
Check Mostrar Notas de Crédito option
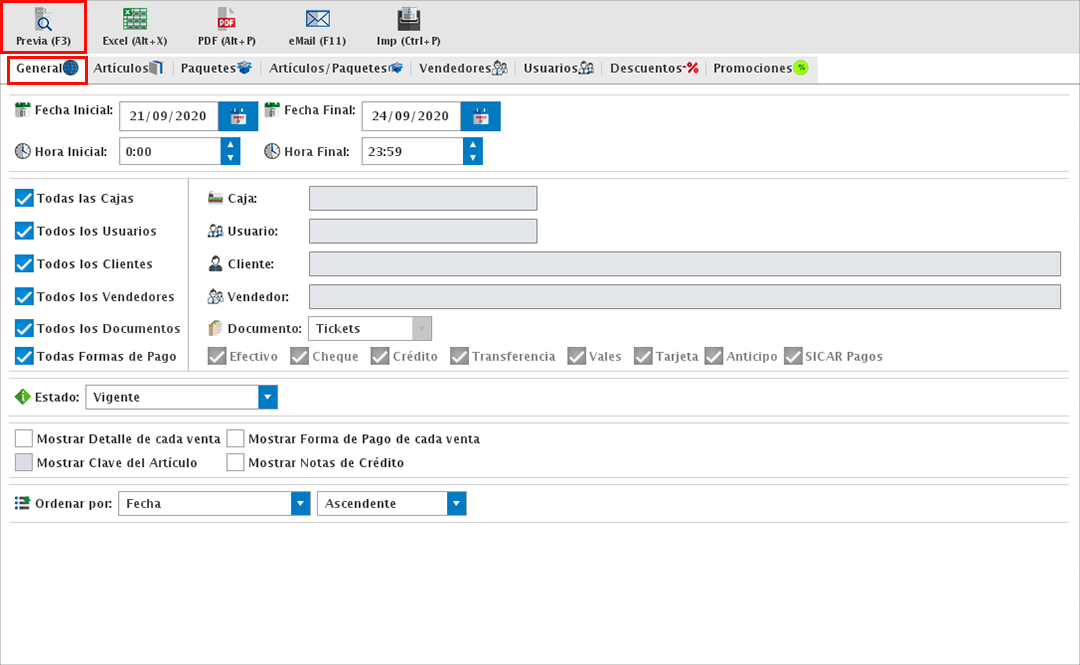tap(236, 463)
